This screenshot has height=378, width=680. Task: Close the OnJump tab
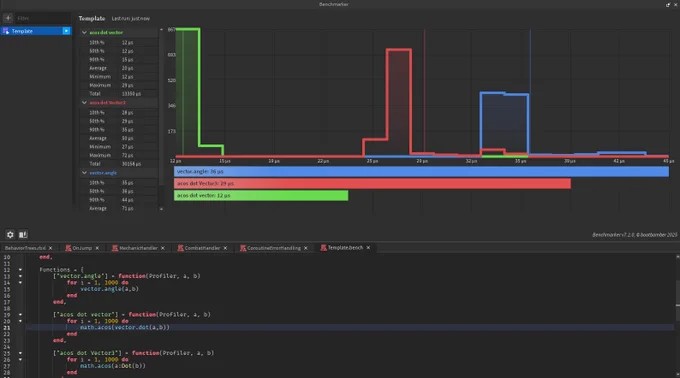coord(97,248)
